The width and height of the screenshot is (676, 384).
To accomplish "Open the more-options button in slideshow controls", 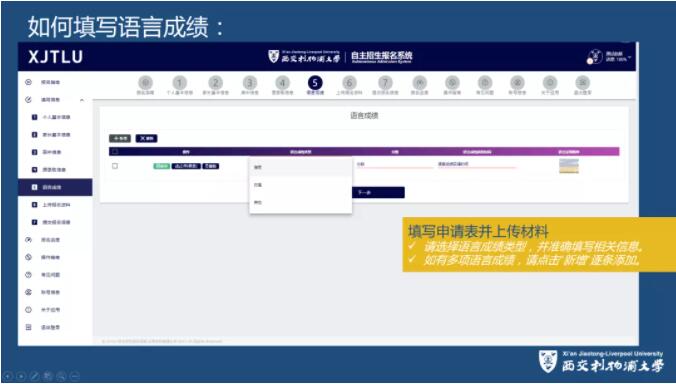I will pyautogui.click(x=75, y=376).
